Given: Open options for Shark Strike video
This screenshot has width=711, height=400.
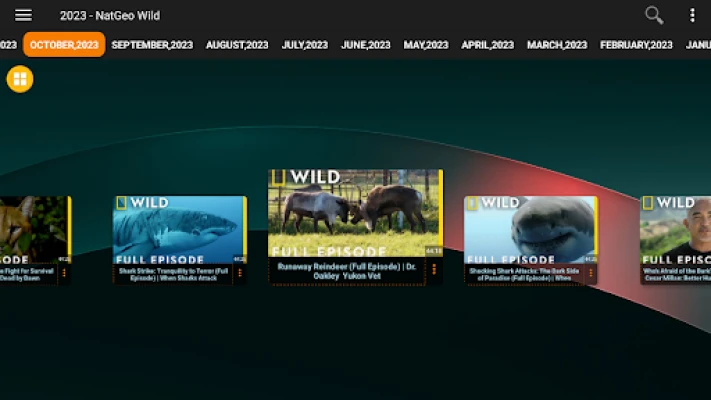Looking at the screenshot, I should [x=239, y=273].
